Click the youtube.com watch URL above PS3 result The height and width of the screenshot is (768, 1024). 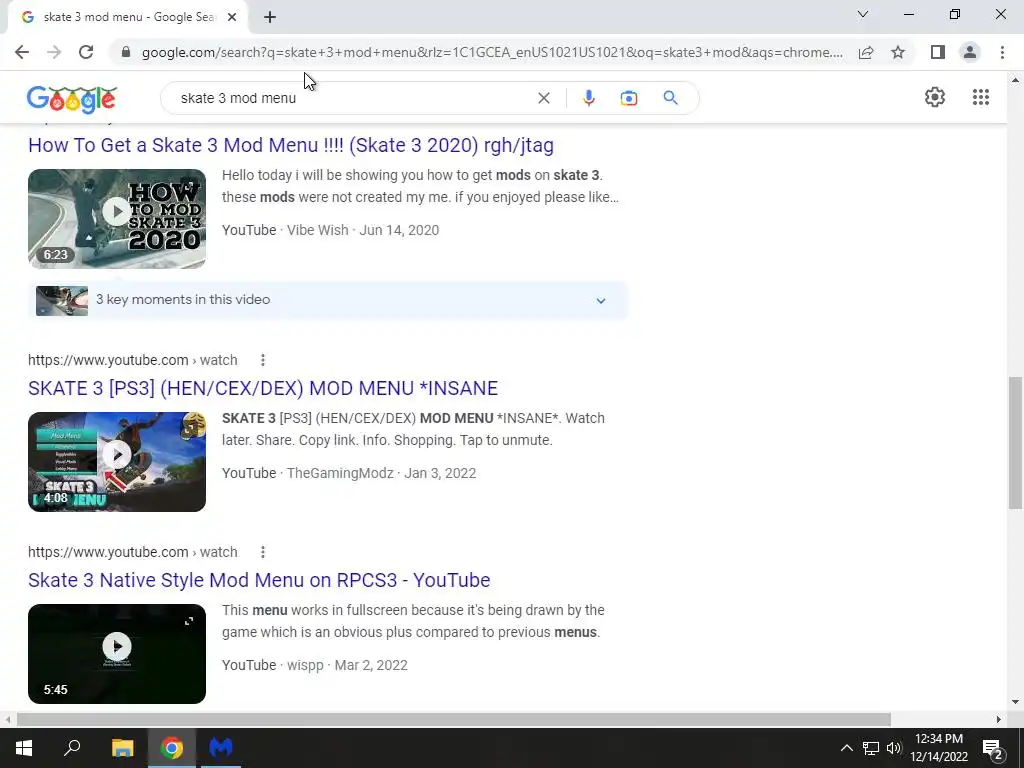(133, 360)
